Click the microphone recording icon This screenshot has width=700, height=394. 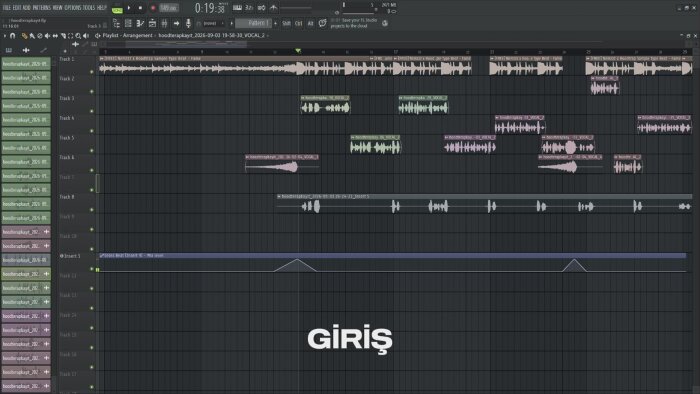188,23
